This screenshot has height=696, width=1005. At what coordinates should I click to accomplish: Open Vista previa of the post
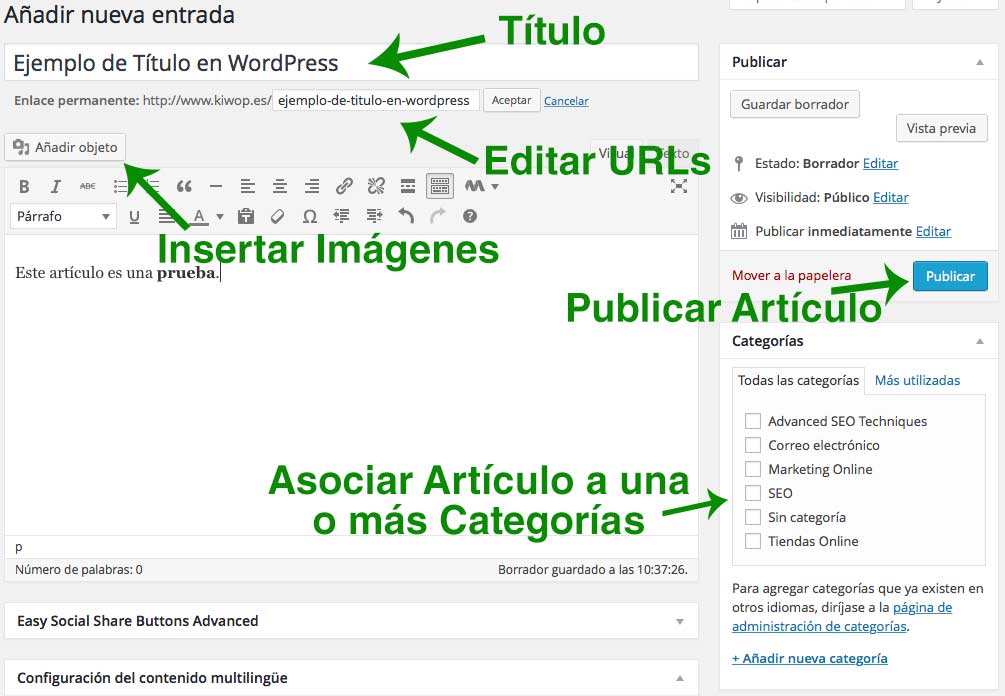click(941, 128)
